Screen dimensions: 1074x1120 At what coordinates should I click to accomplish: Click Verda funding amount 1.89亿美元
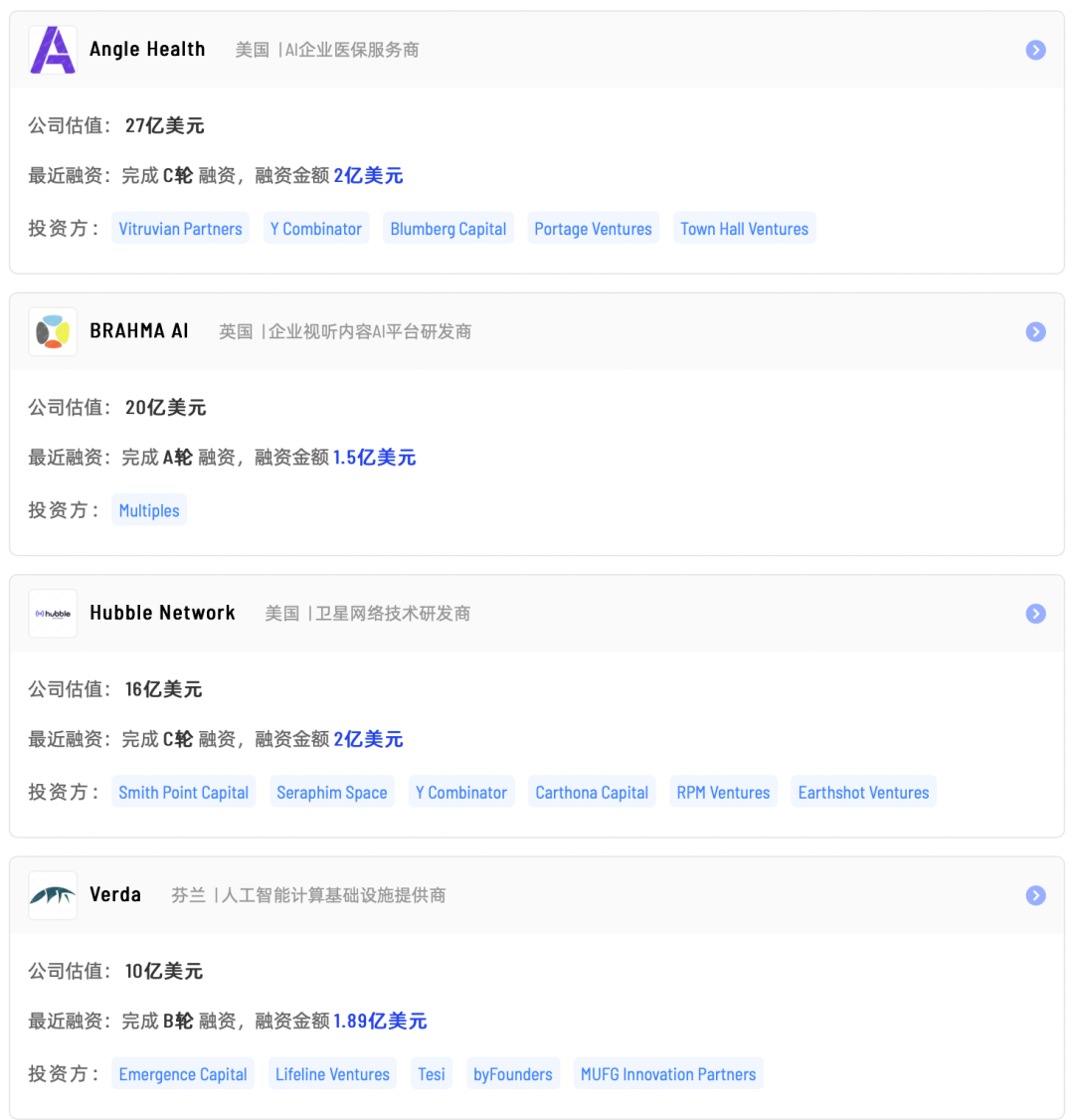[380, 1021]
